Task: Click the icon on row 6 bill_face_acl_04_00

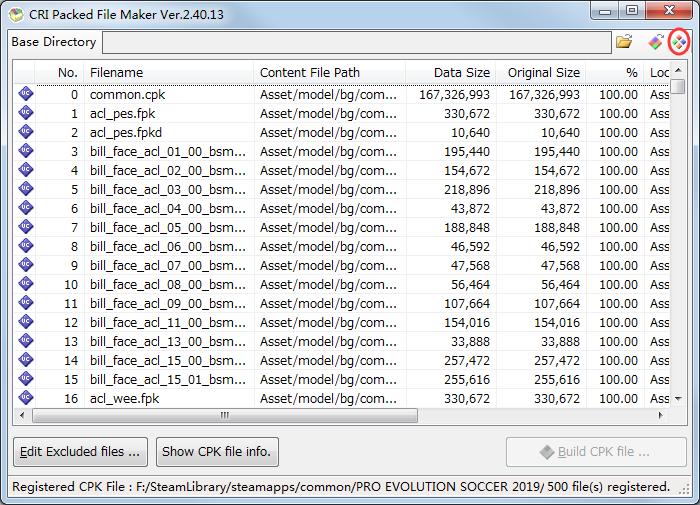Action: 26,208
